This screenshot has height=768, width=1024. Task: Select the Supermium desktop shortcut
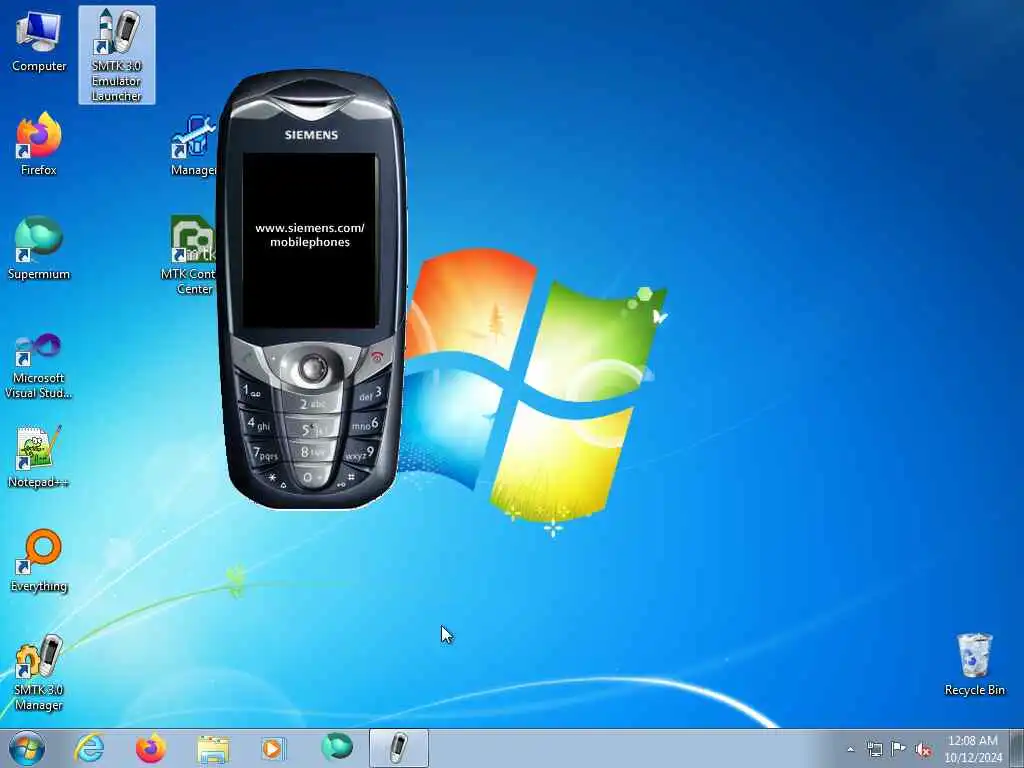[x=39, y=248]
